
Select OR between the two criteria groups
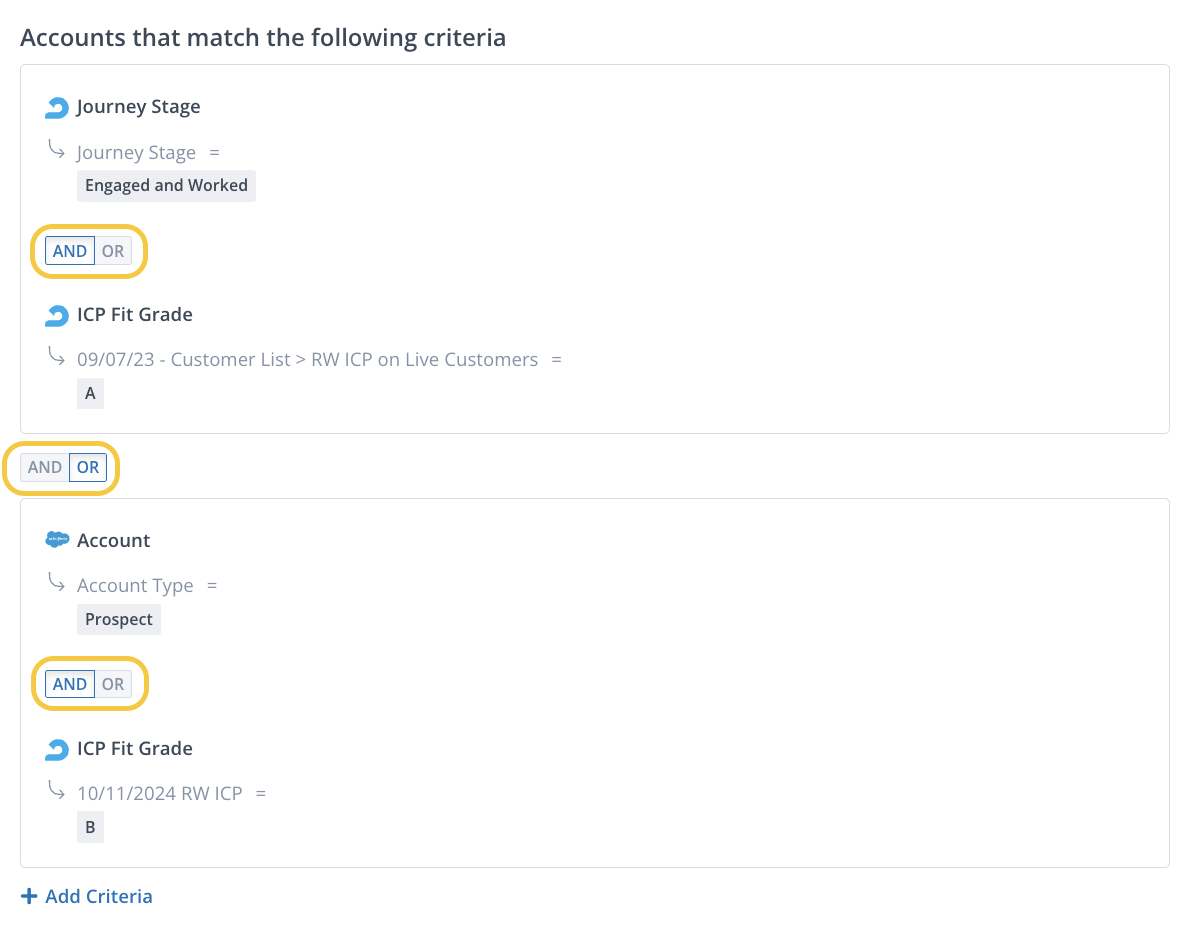coord(88,467)
